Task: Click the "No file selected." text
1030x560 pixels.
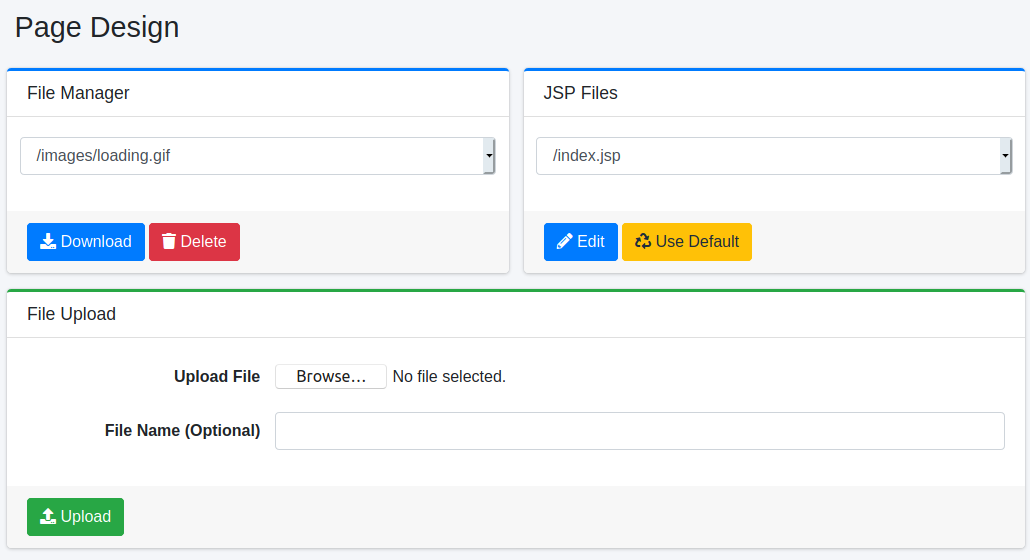Action: tap(449, 377)
